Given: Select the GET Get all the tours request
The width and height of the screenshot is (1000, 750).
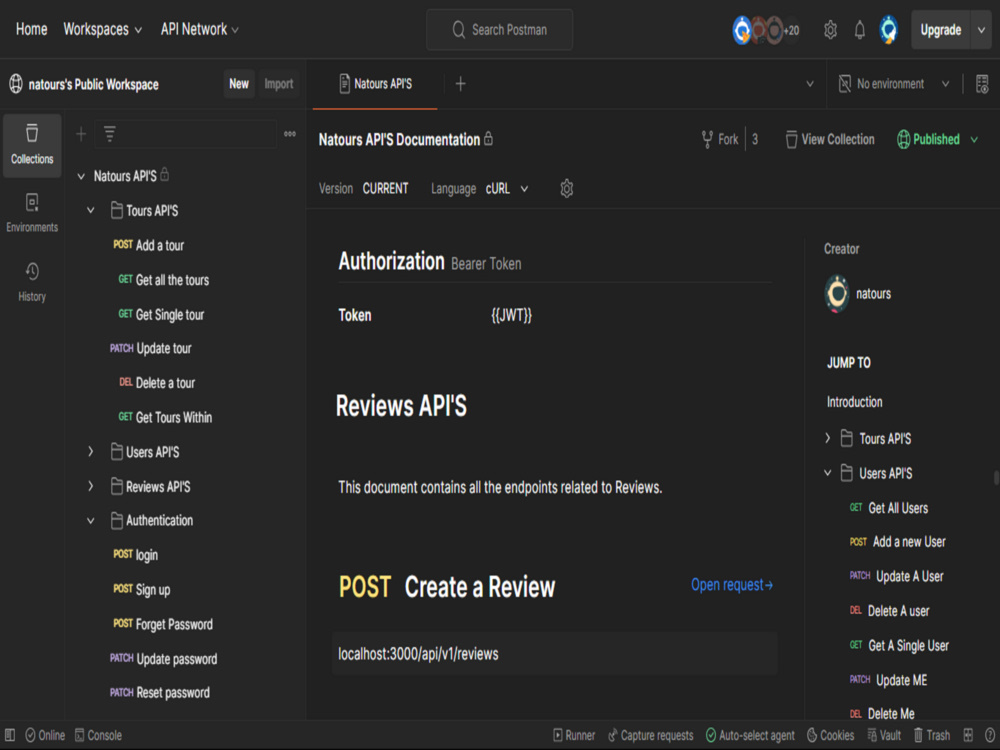Looking at the screenshot, I should point(164,279).
